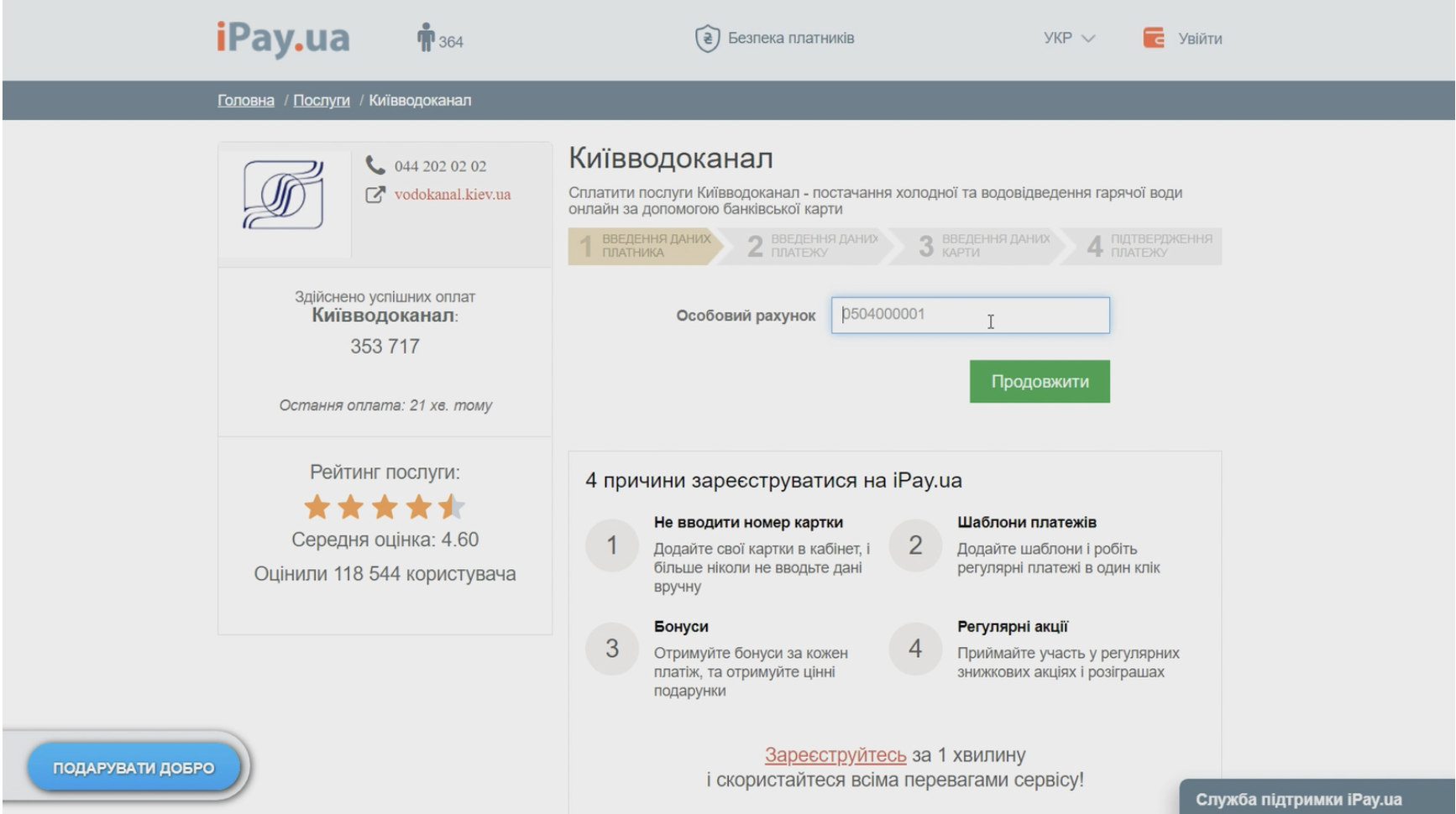Click the external link icon
1456x814 pixels.
pos(375,195)
